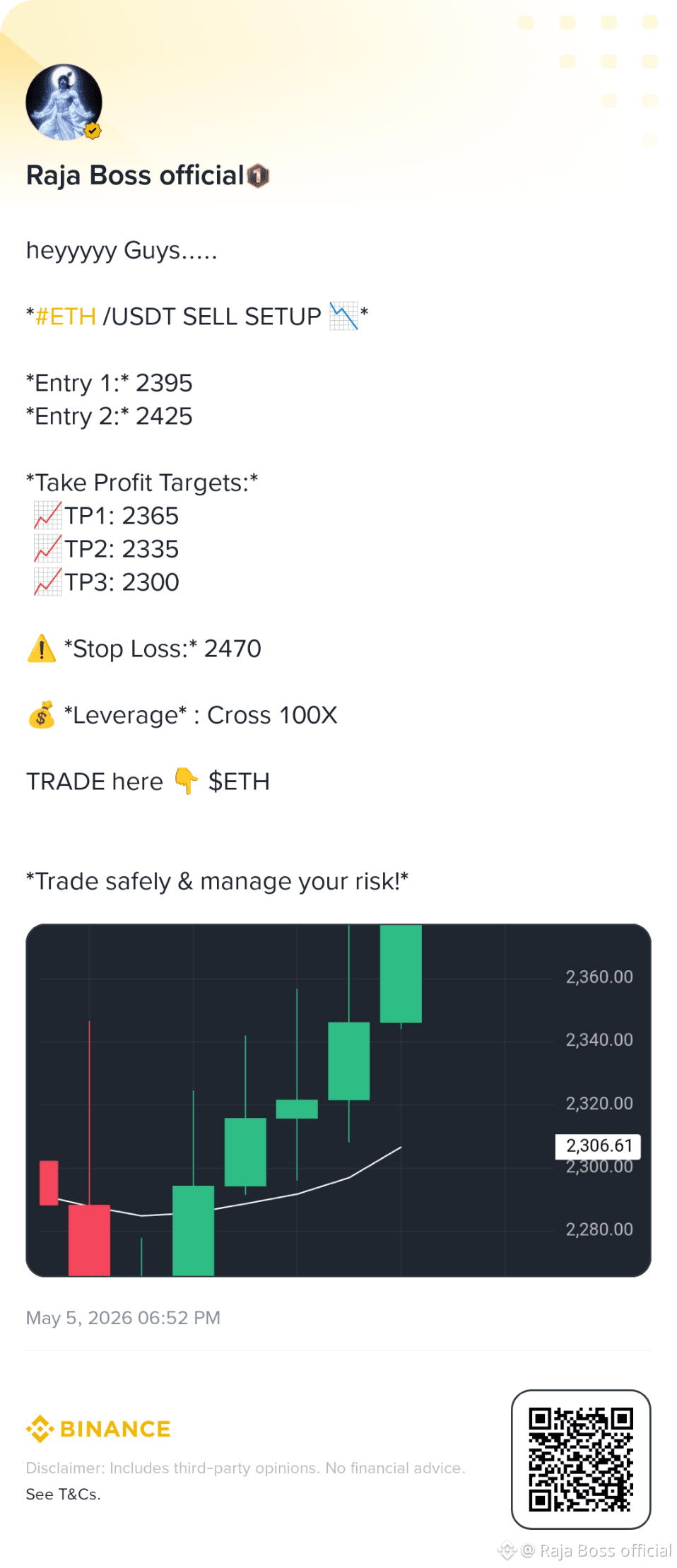Viewport: 677px width, 1568px height.
Task: Click the large red candlestick on chart
Action: point(89,1240)
